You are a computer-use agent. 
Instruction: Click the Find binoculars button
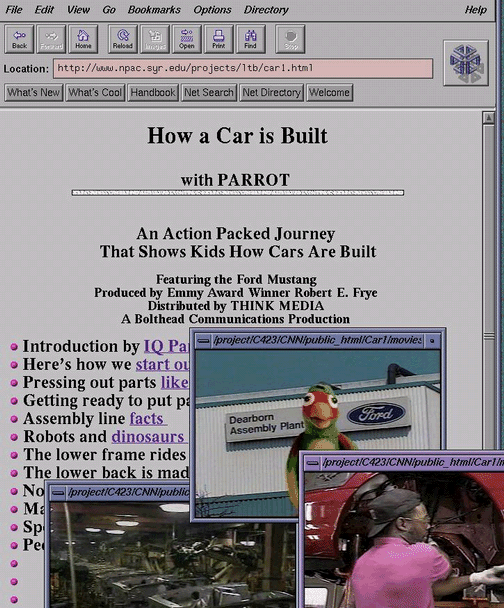coord(250,39)
